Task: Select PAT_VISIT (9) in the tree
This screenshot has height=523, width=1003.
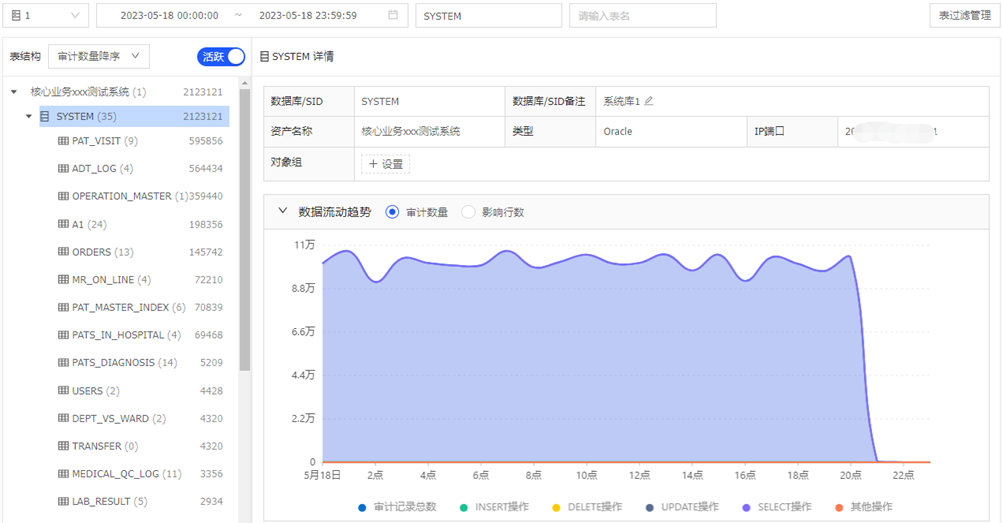Action: [x=105, y=141]
